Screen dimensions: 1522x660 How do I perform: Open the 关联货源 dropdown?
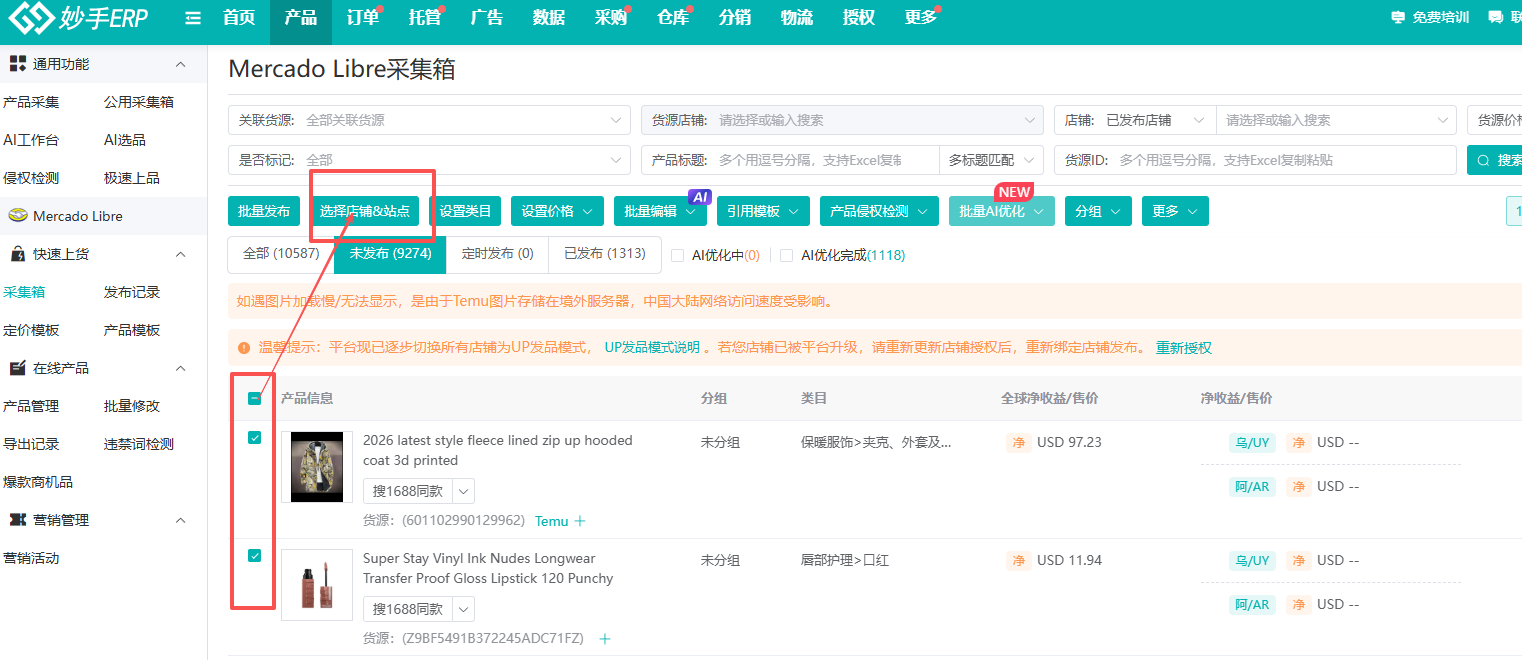tap(429, 120)
